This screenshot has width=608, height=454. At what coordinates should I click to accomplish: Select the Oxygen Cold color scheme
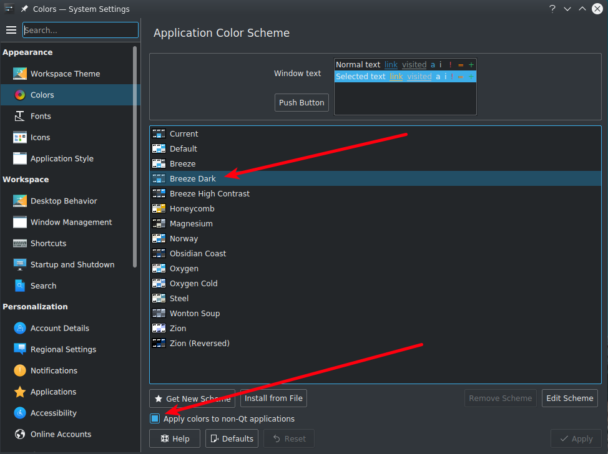point(375,283)
